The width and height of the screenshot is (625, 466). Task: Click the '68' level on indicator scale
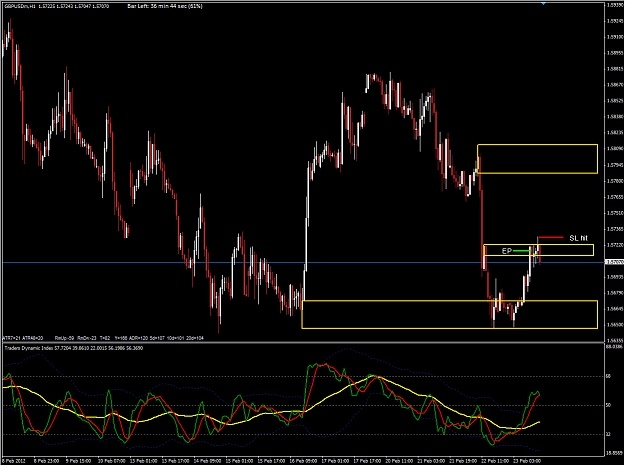click(x=609, y=376)
